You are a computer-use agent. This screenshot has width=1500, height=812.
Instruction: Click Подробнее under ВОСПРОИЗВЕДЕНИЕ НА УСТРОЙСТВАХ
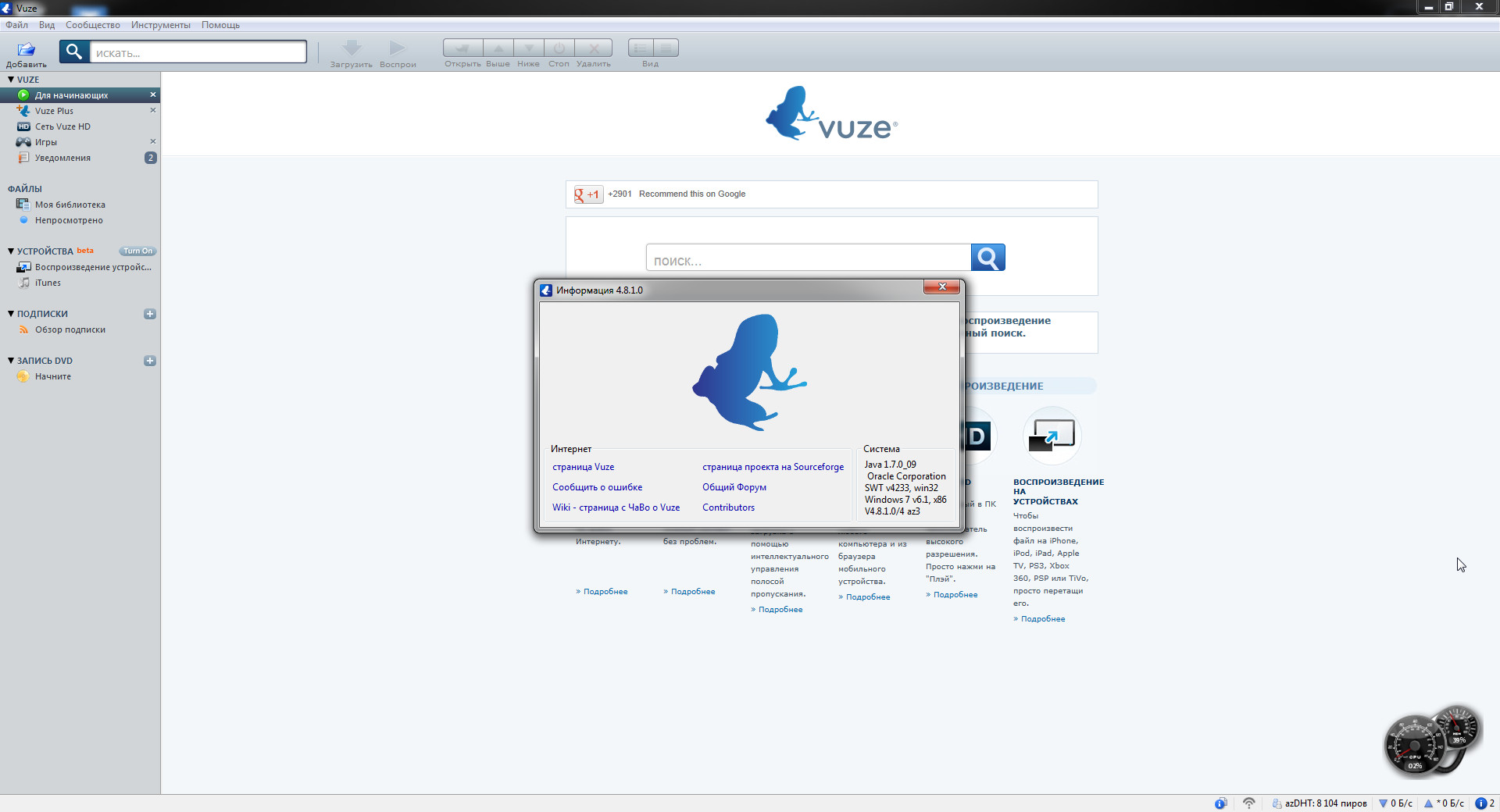coord(1042,619)
